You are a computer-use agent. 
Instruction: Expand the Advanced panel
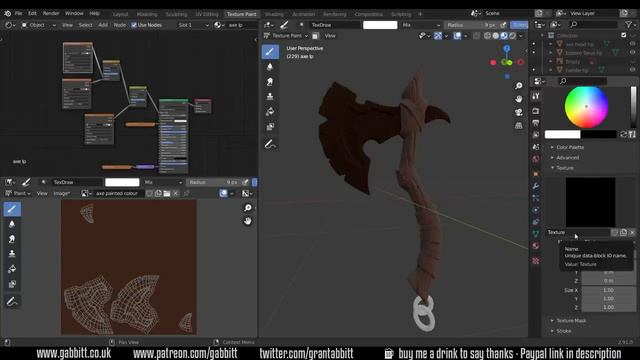[567, 158]
